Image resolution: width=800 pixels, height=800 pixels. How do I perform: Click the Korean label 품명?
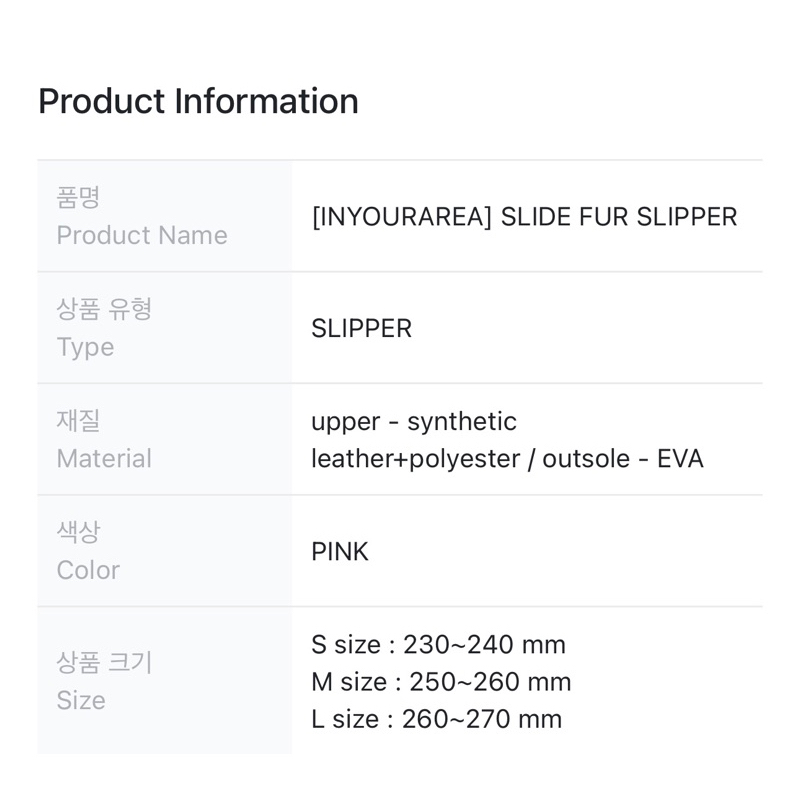[x=78, y=197]
